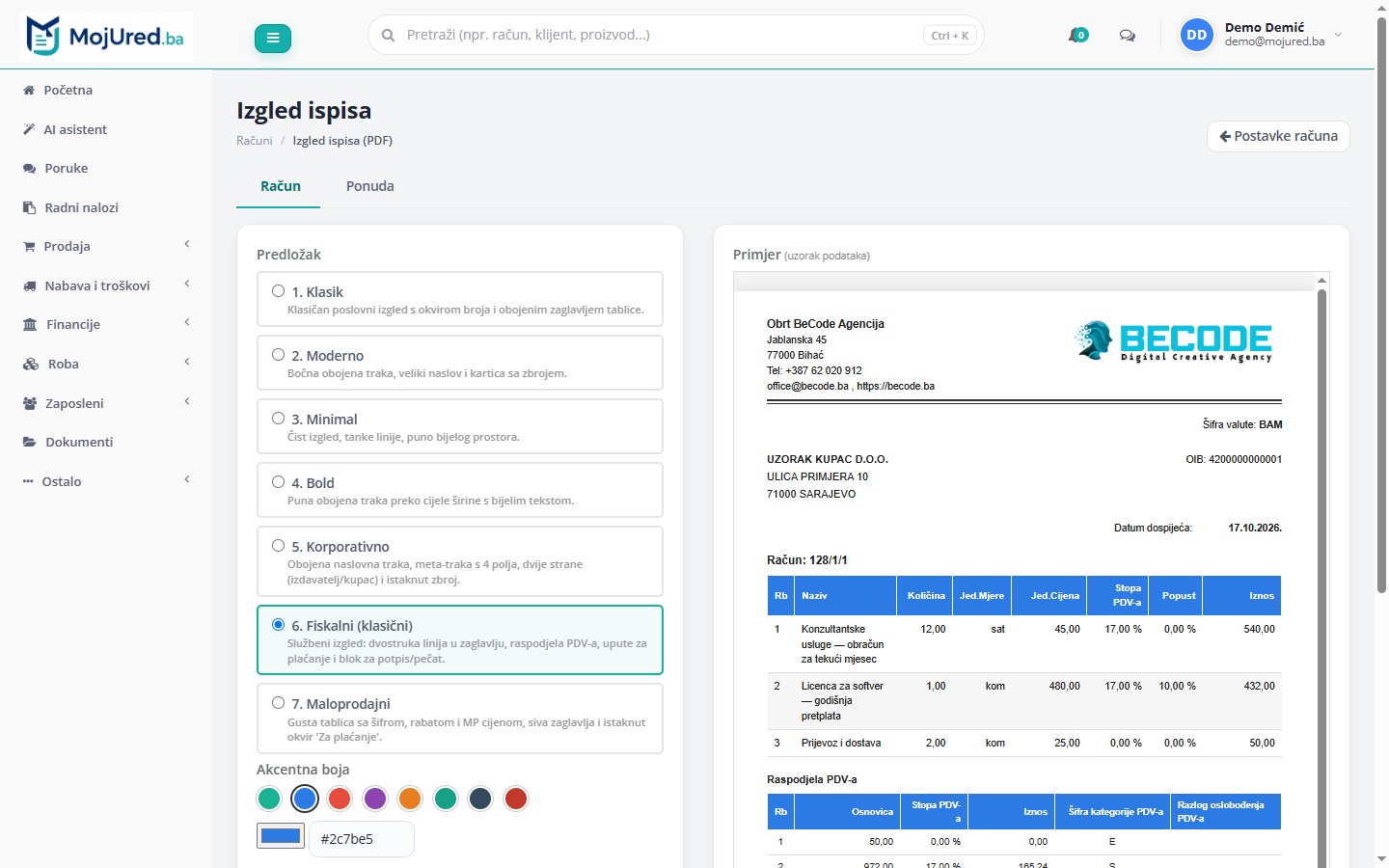This screenshot has width=1389, height=868.
Task: Switch to the Račun tab
Action: [280, 186]
